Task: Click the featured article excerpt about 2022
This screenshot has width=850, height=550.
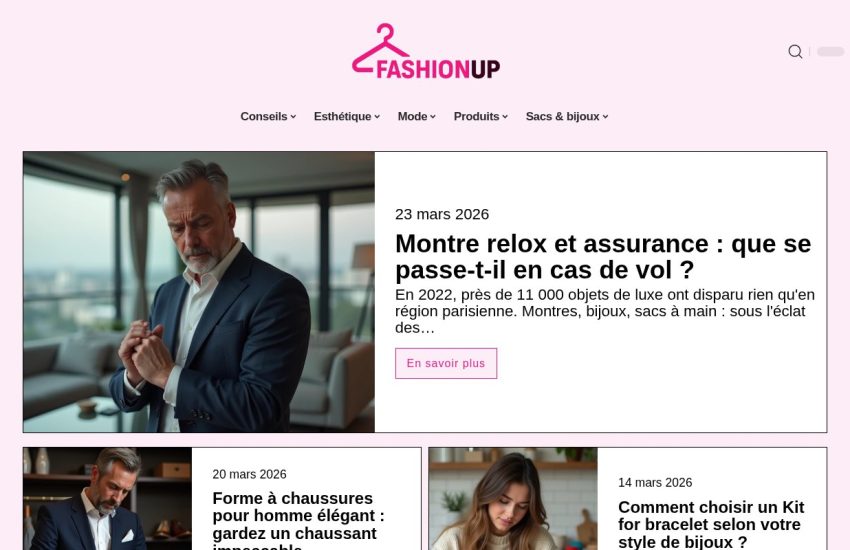Action: 605,312
